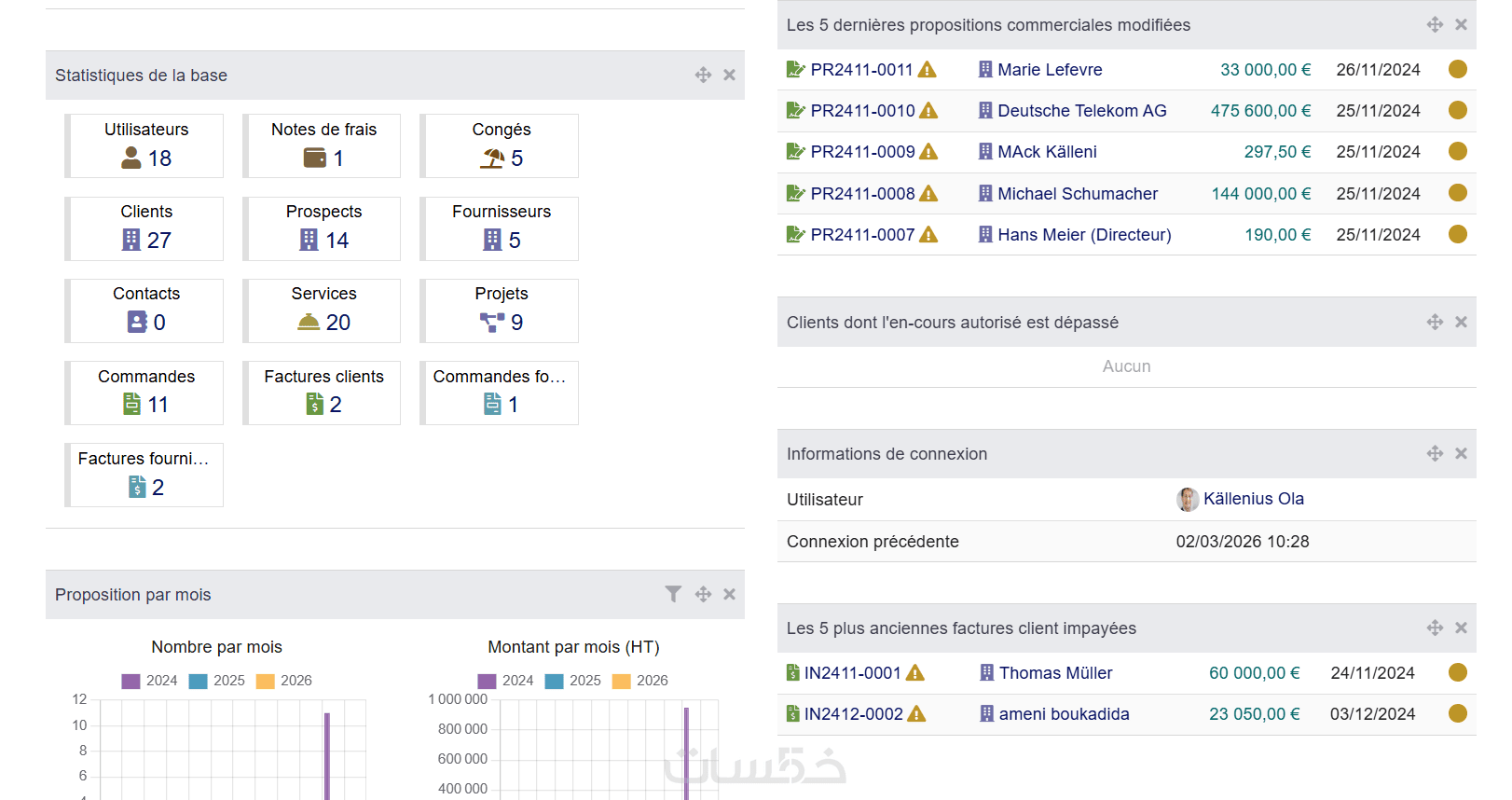Screen dimensions: 1512x800
Task: Open the Factures clients tile
Action: click(x=323, y=393)
